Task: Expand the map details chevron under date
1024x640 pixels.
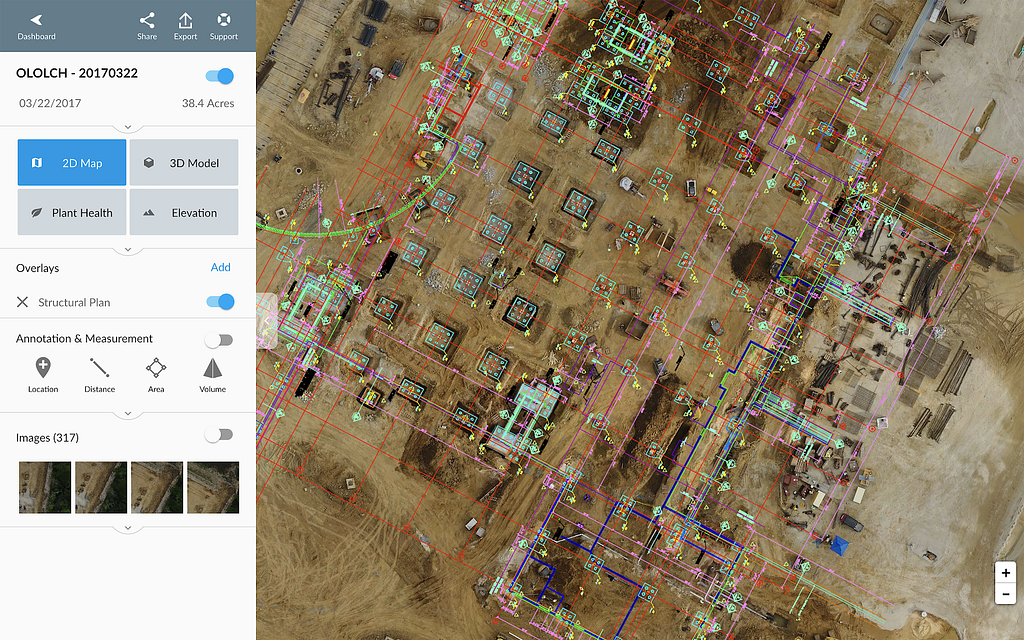Action: coord(128,127)
